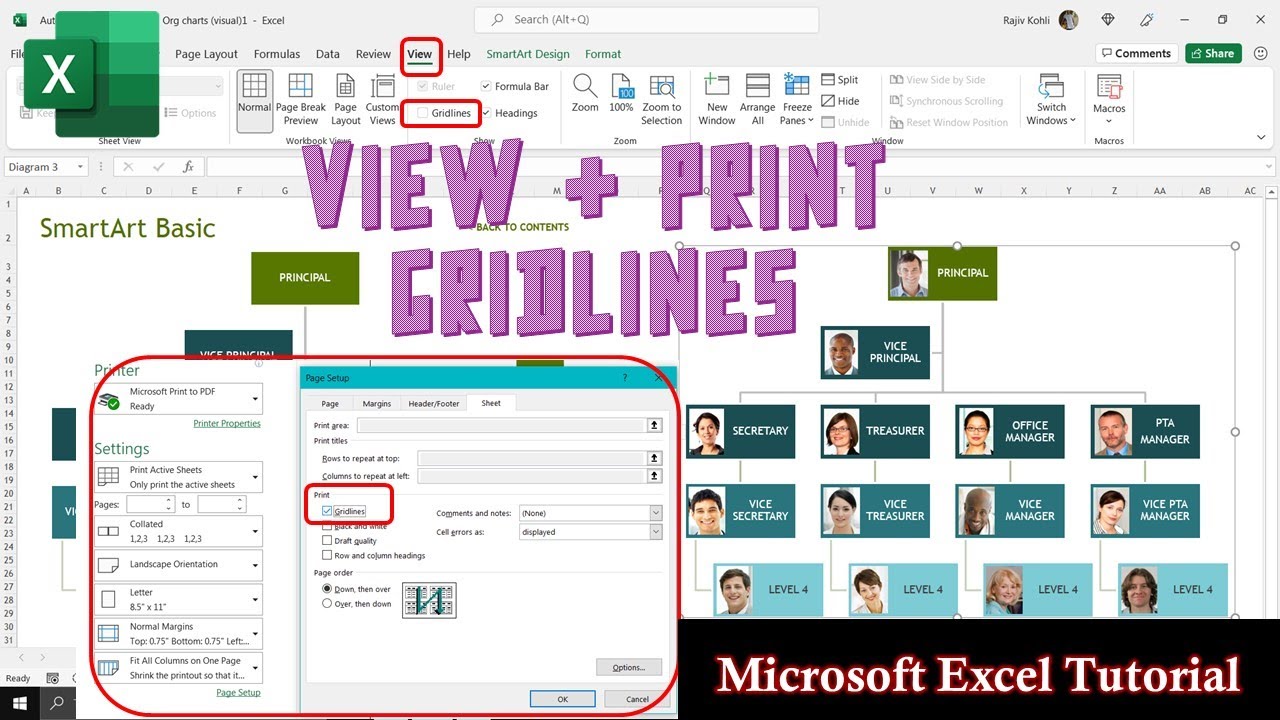Collapse Rows to repeat range selector

tap(654, 458)
